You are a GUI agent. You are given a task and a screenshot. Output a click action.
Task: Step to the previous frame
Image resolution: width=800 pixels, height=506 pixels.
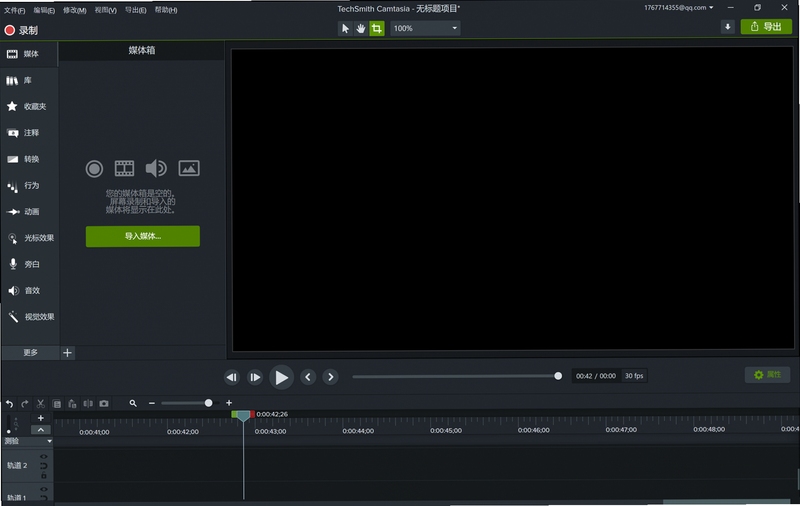click(x=232, y=377)
